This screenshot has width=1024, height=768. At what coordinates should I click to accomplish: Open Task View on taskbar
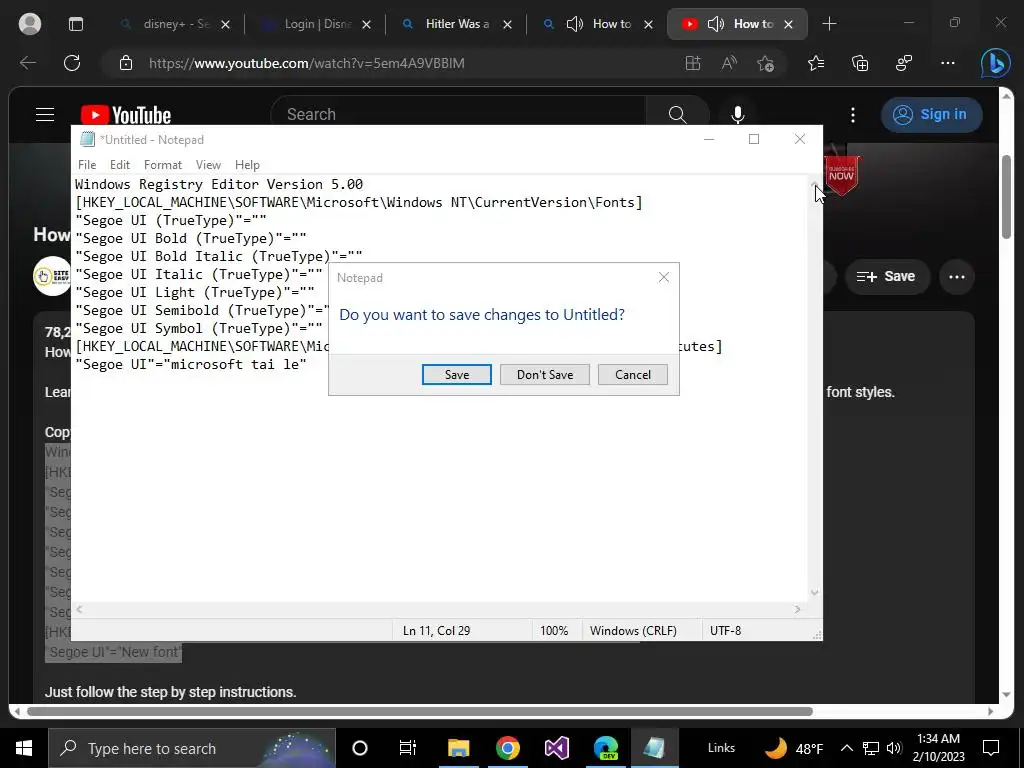[x=408, y=748]
